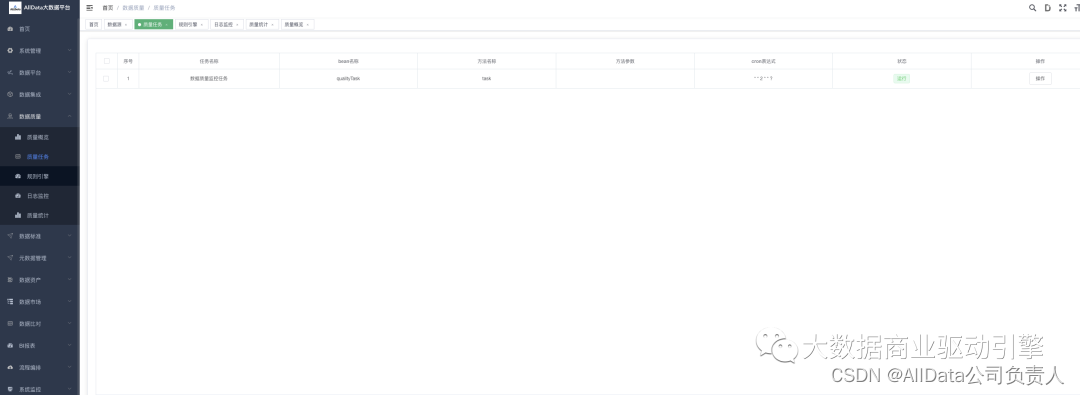Click the 数据标准 paper-plane icon
This screenshot has width=1080, height=395.
click(10, 236)
